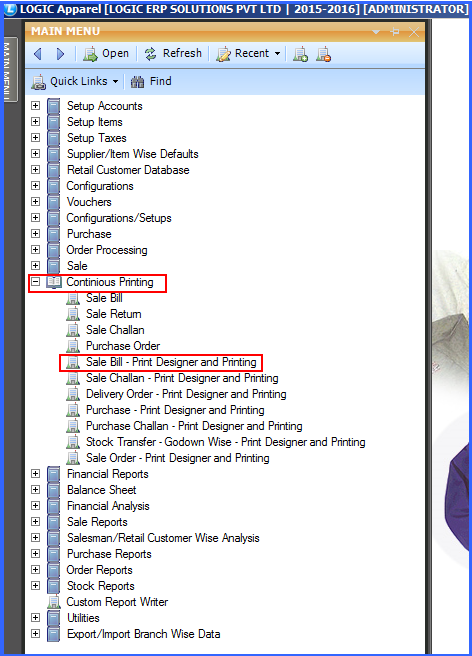Screen dimensions: 472x656
Task: Click the forward navigation arrow icon
Action: (x=60, y=54)
